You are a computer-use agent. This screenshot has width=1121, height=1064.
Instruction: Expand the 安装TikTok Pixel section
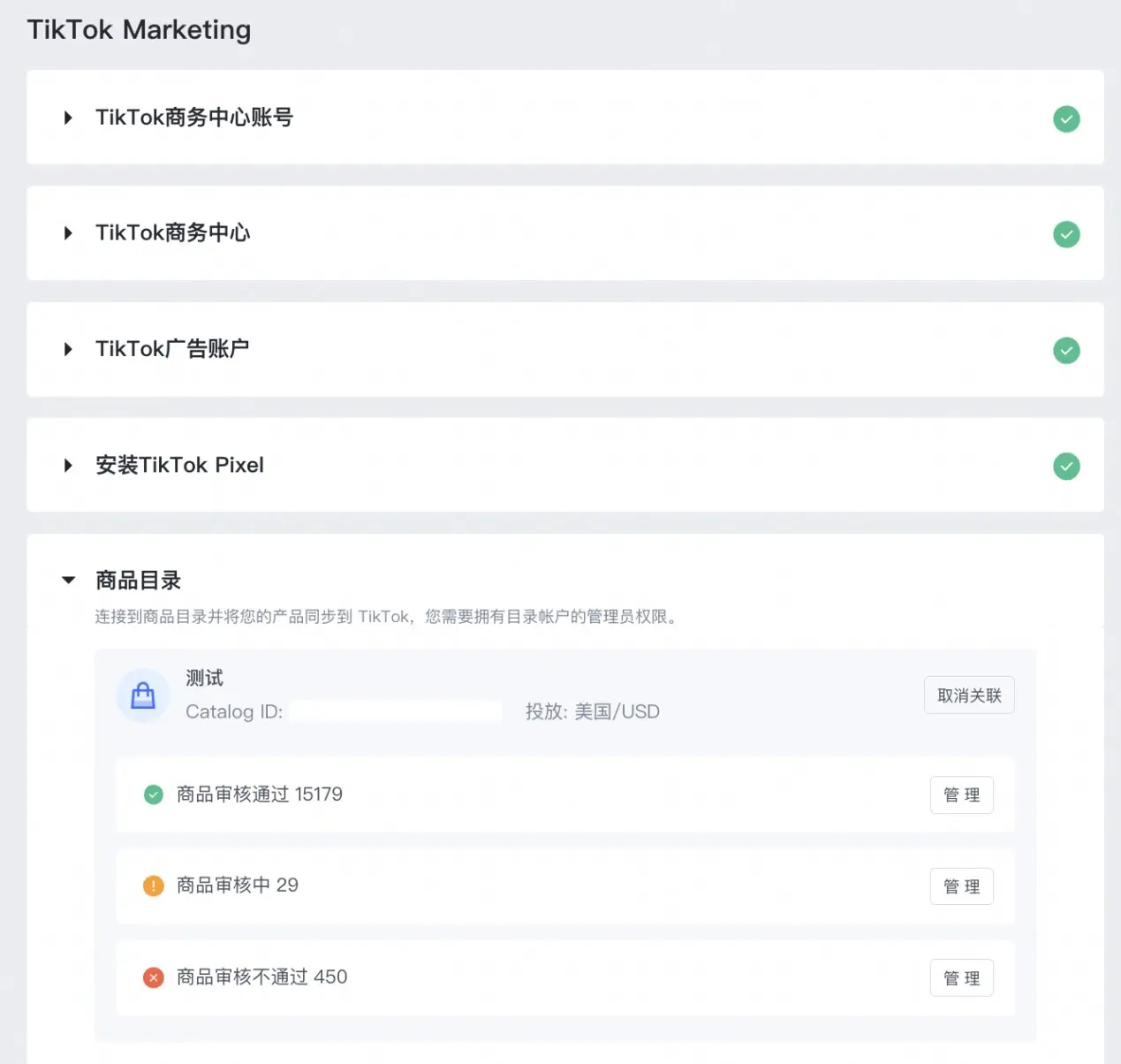(x=68, y=465)
